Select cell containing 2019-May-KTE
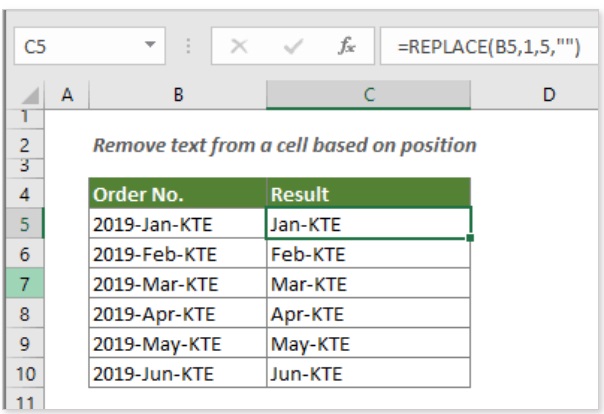 (x=178, y=344)
